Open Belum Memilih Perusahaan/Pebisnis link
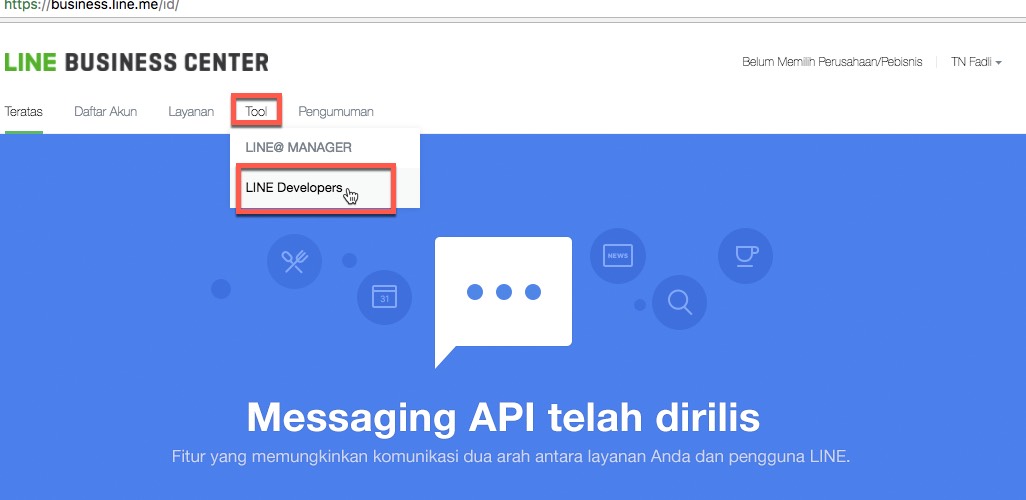The width and height of the screenshot is (1026, 500). [x=832, y=62]
